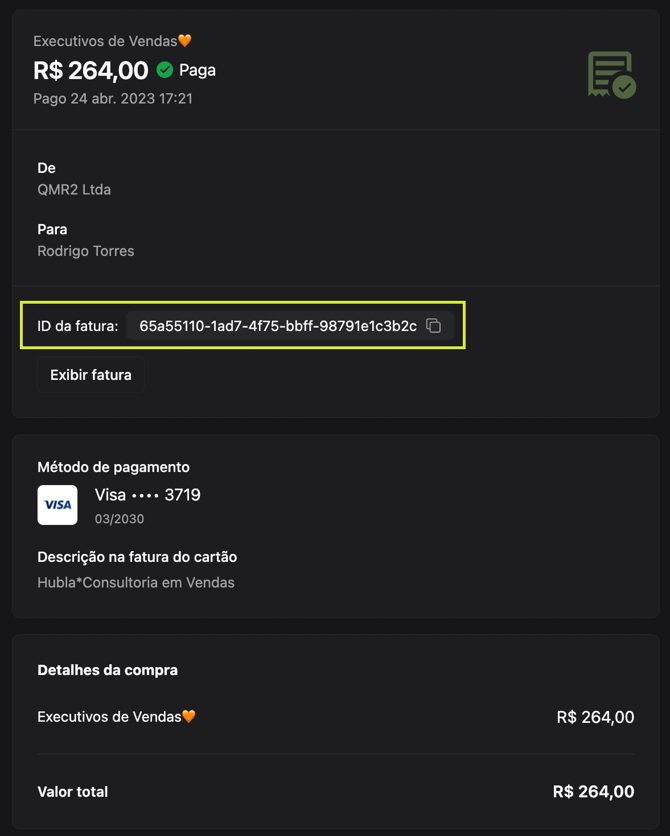
Task: Click the card number "Visa •••• 3719"
Action: 148,495
